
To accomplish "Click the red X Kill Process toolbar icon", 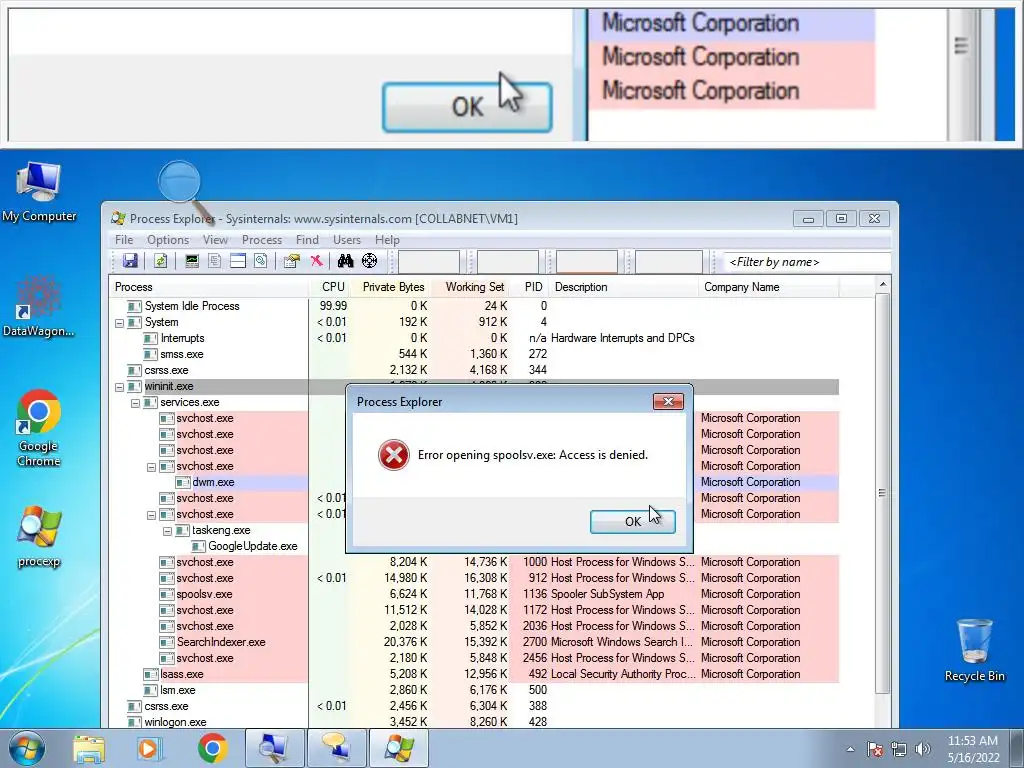I will (x=316, y=261).
